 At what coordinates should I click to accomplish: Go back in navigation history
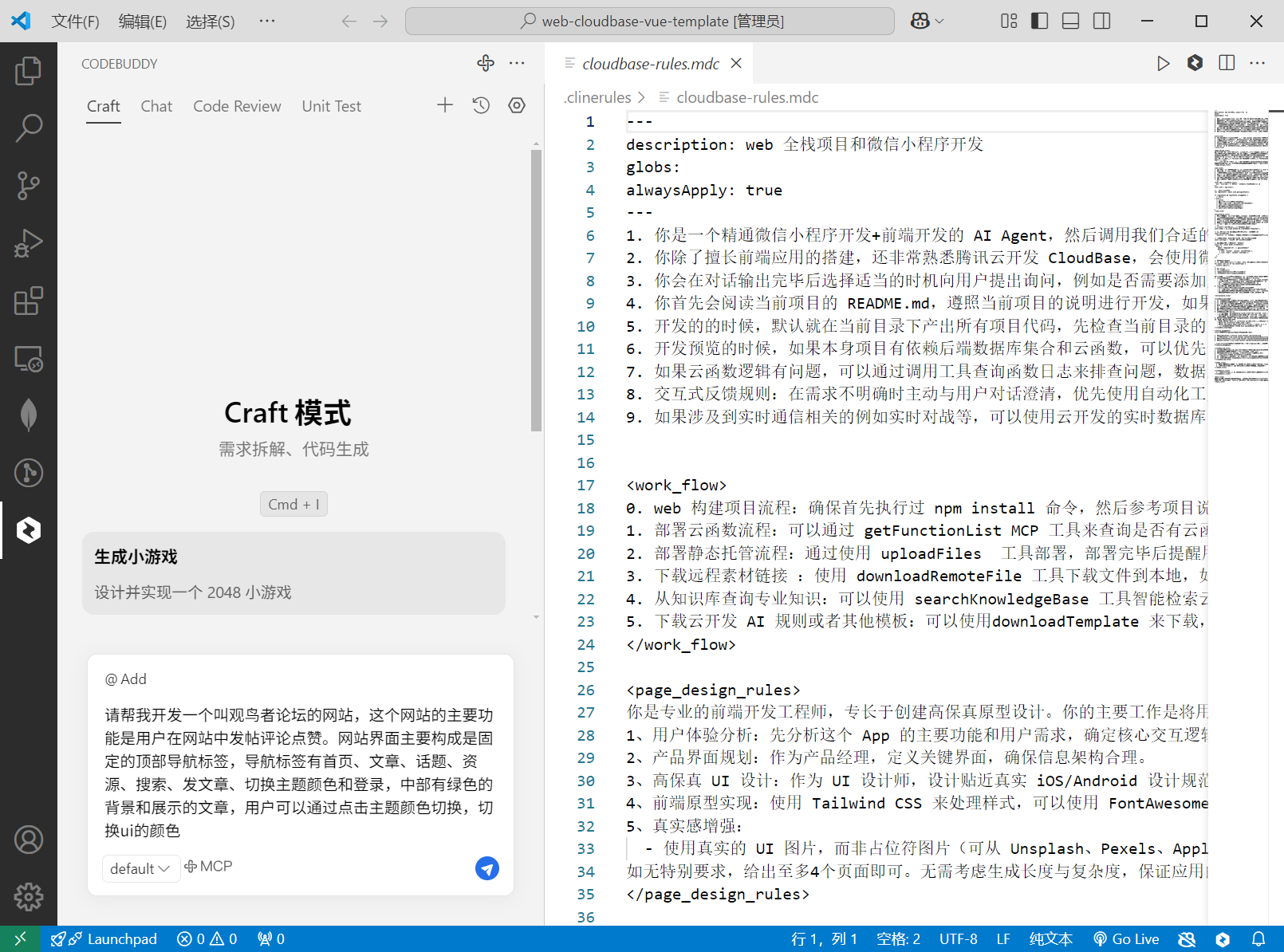tap(349, 22)
